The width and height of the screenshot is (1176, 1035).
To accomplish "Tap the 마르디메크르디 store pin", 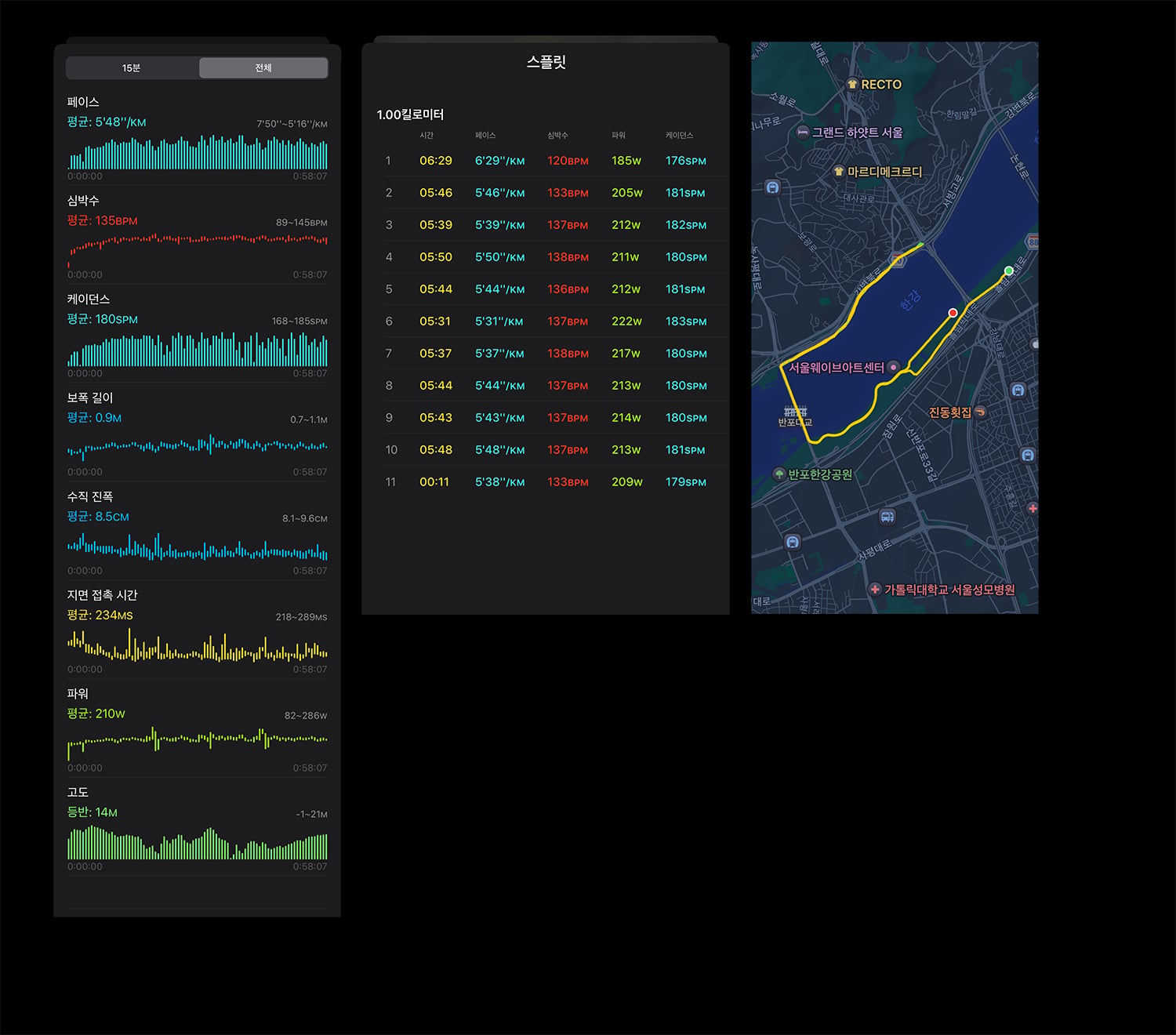I will pos(839,171).
